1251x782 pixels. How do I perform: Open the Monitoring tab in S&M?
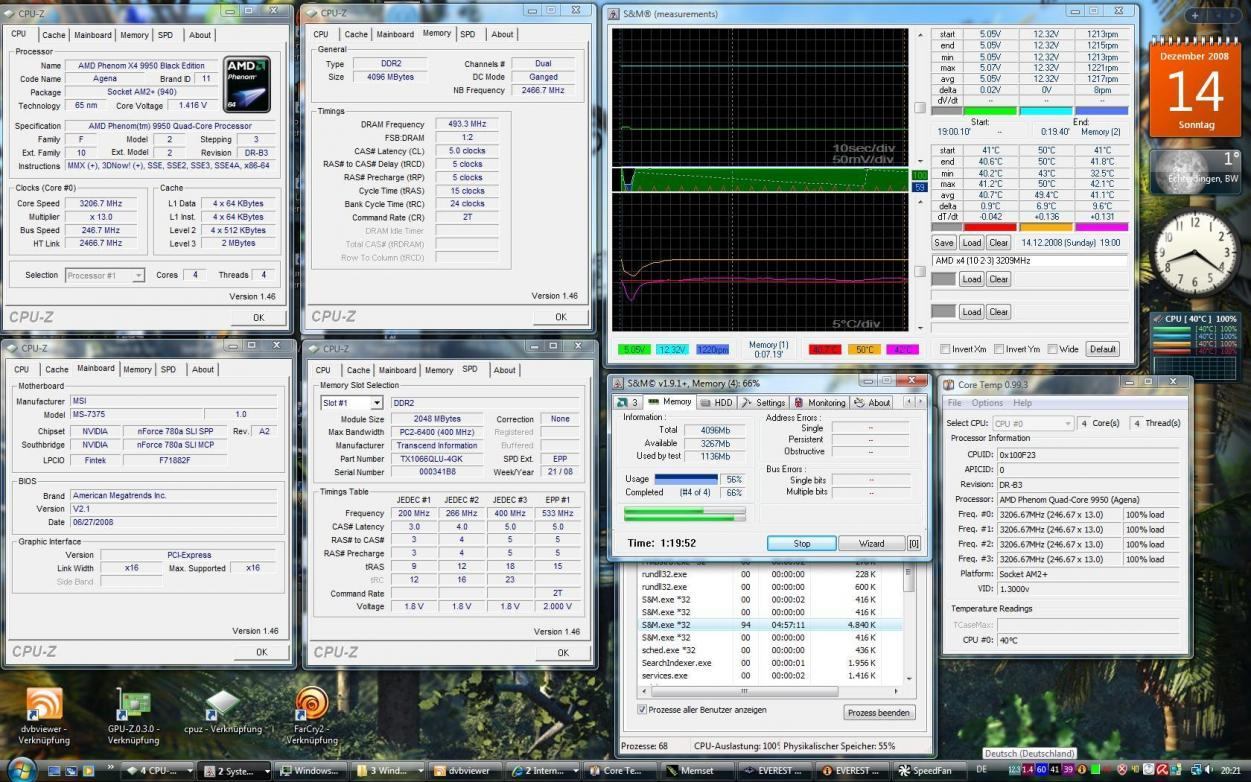click(x=820, y=402)
